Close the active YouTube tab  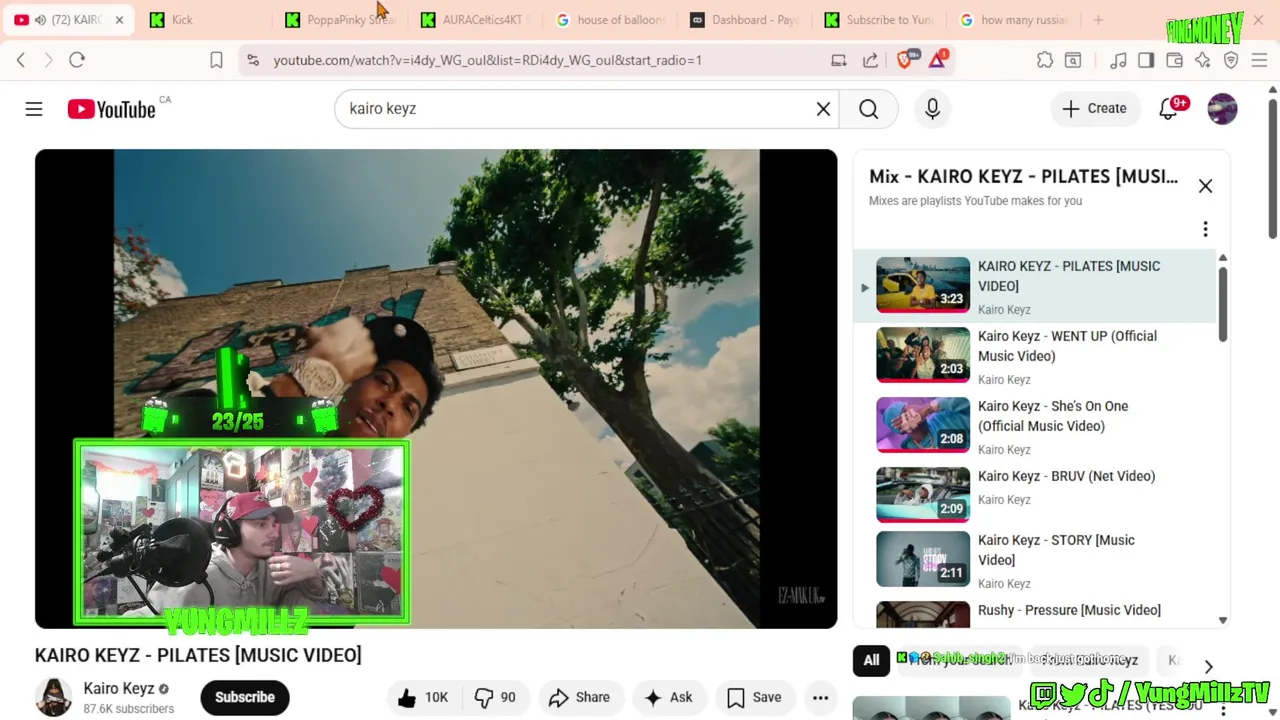coord(119,20)
